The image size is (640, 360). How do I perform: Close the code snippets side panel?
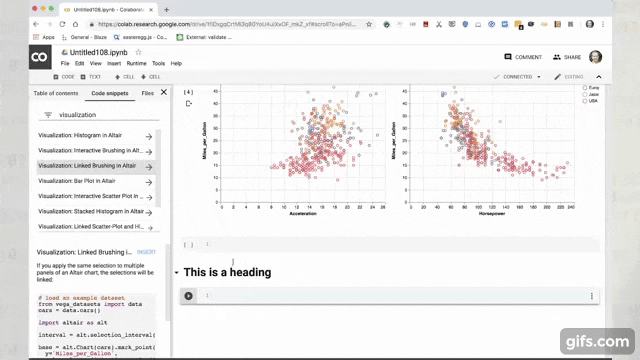coord(164,92)
